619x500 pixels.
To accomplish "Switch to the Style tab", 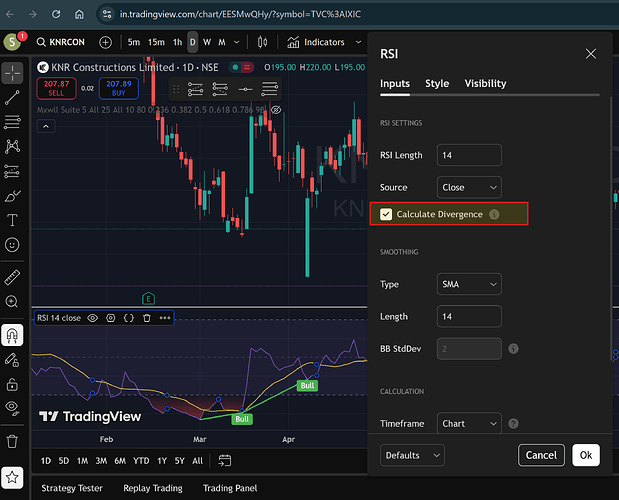I will point(437,84).
